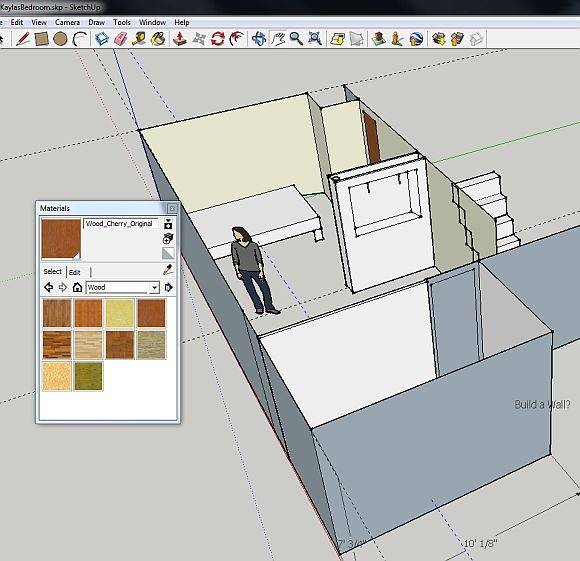Viewport: 580px width, 561px height.
Task: Click the blue Google Earth globe icon
Action: (x=416, y=39)
